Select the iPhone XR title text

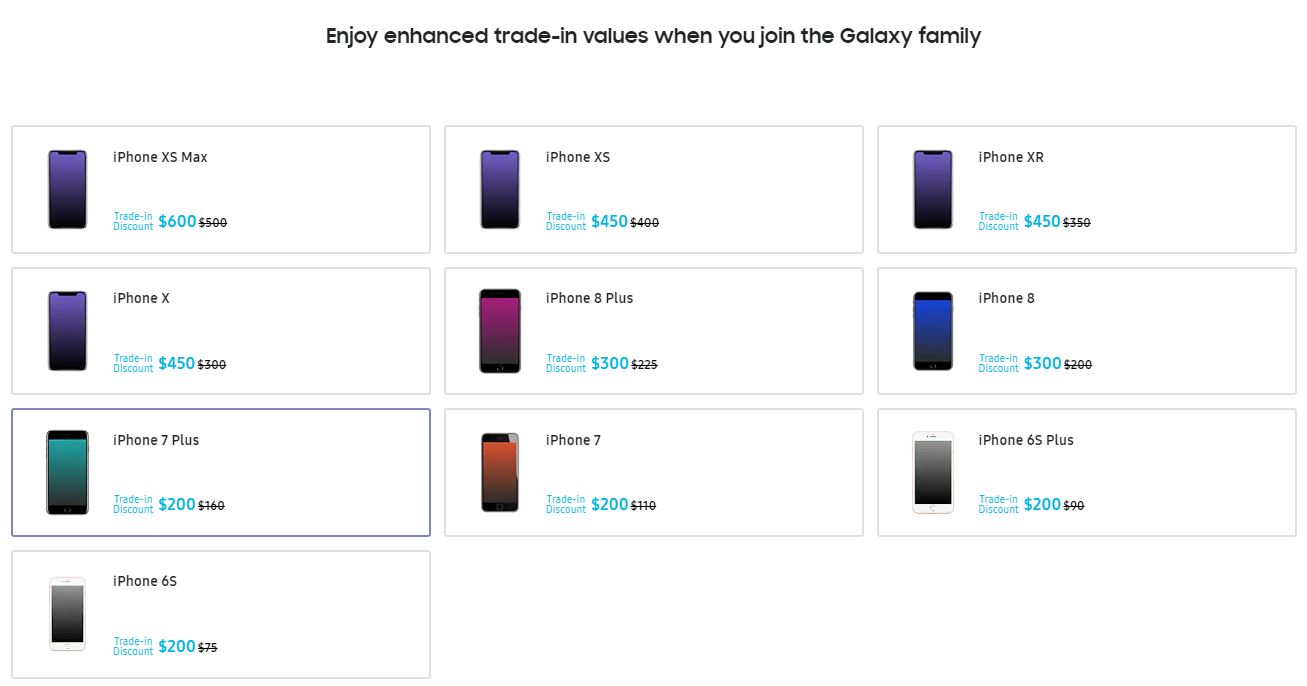tap(1011, 157)
